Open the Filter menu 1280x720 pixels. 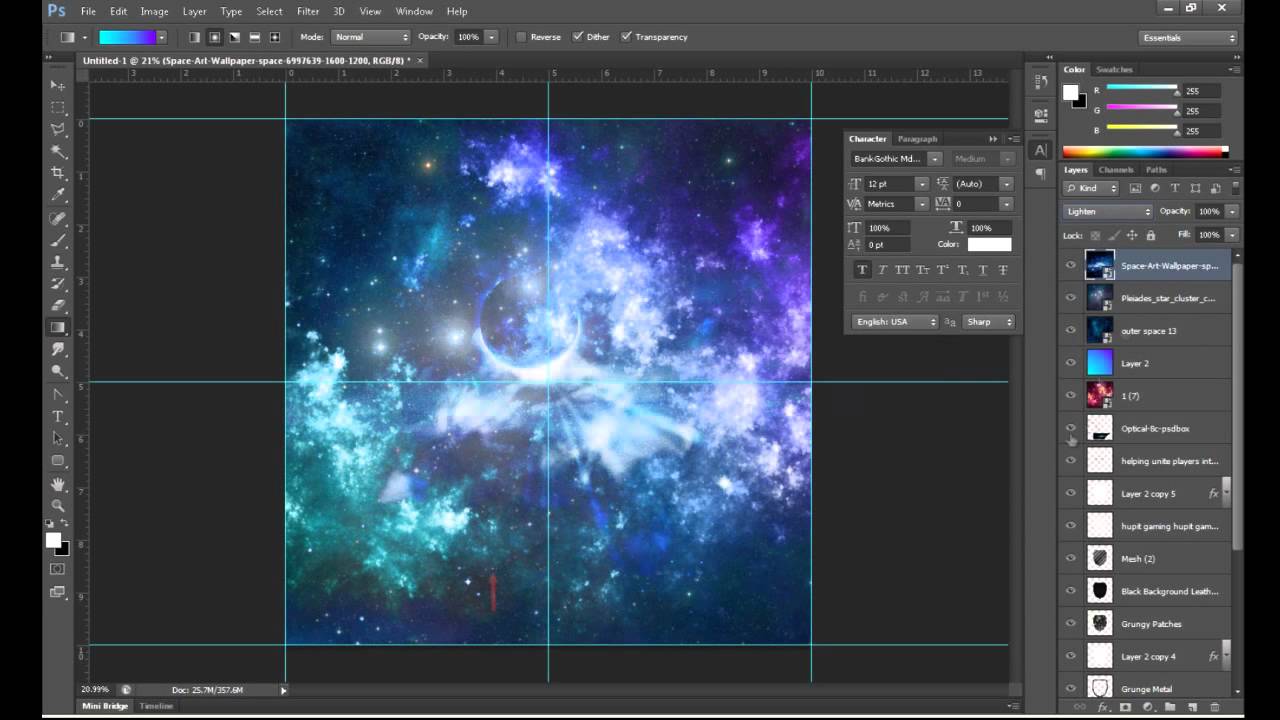pos(308,11)
